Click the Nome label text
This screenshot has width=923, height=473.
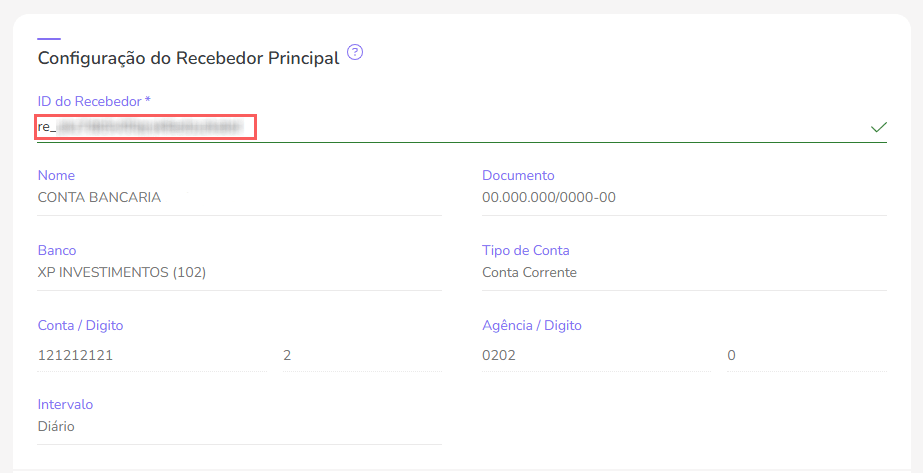coord(56,175)
